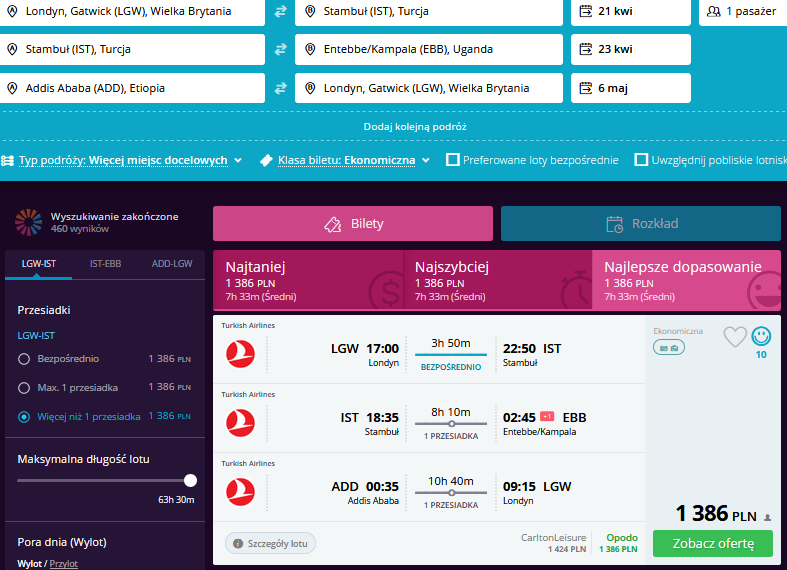Choose the Opodo 1 386 PLN offer
This screenshot has height=570, width=787.
618,543
